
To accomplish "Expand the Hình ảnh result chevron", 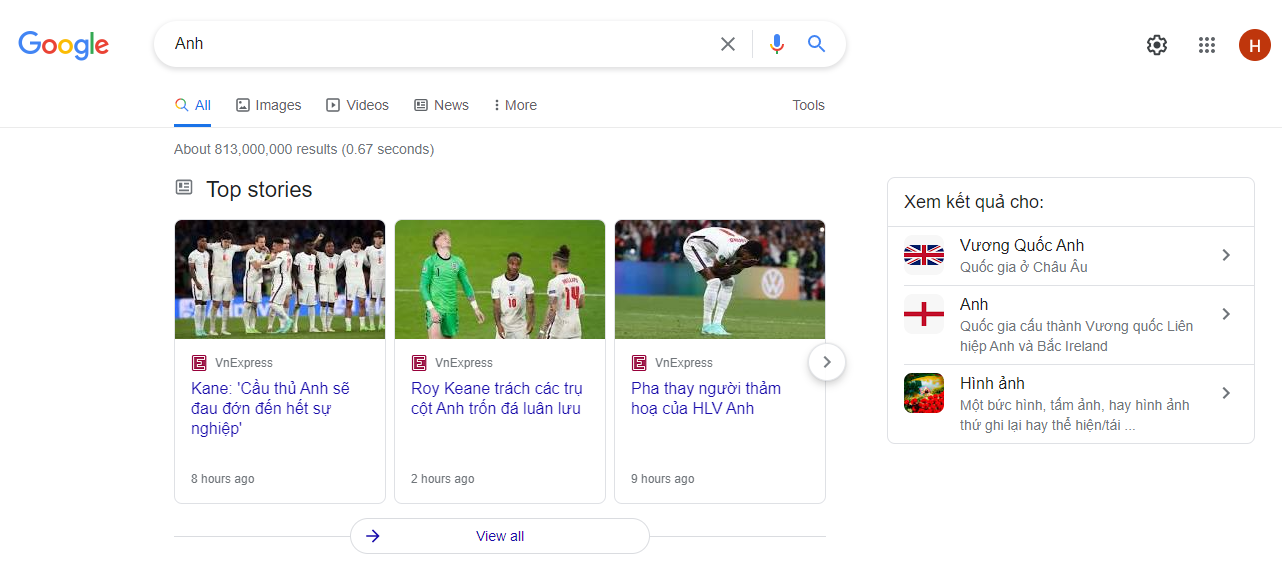I will [x=1226, y=393].
